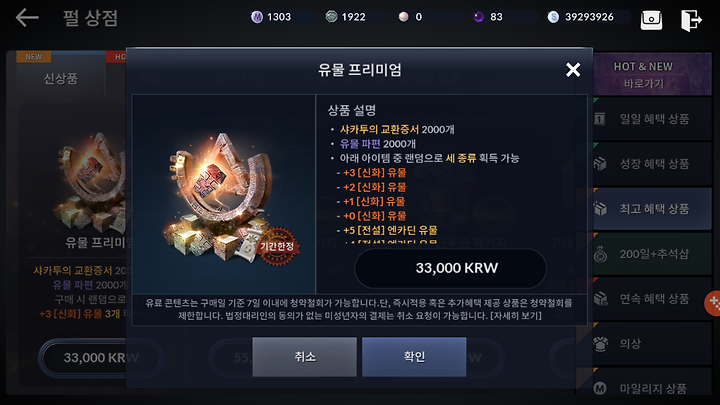Open the 일일 혜택 상품 category
This screenshot has width=720, height=405.
pyautogui.click(x=652, y=119)
